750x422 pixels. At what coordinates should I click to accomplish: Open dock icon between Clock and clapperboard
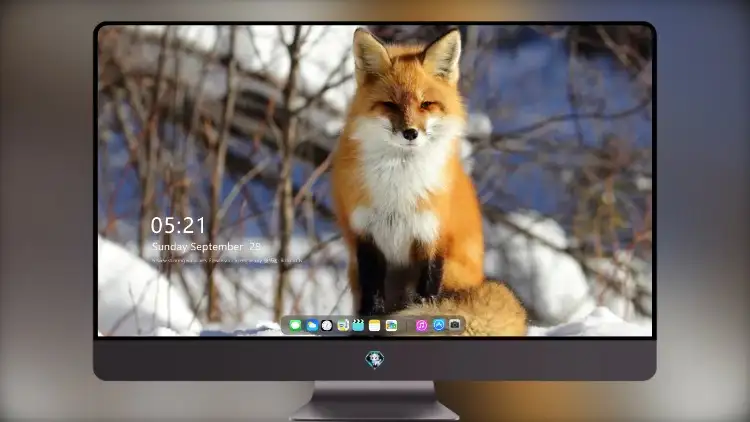[x=343, y=326]
